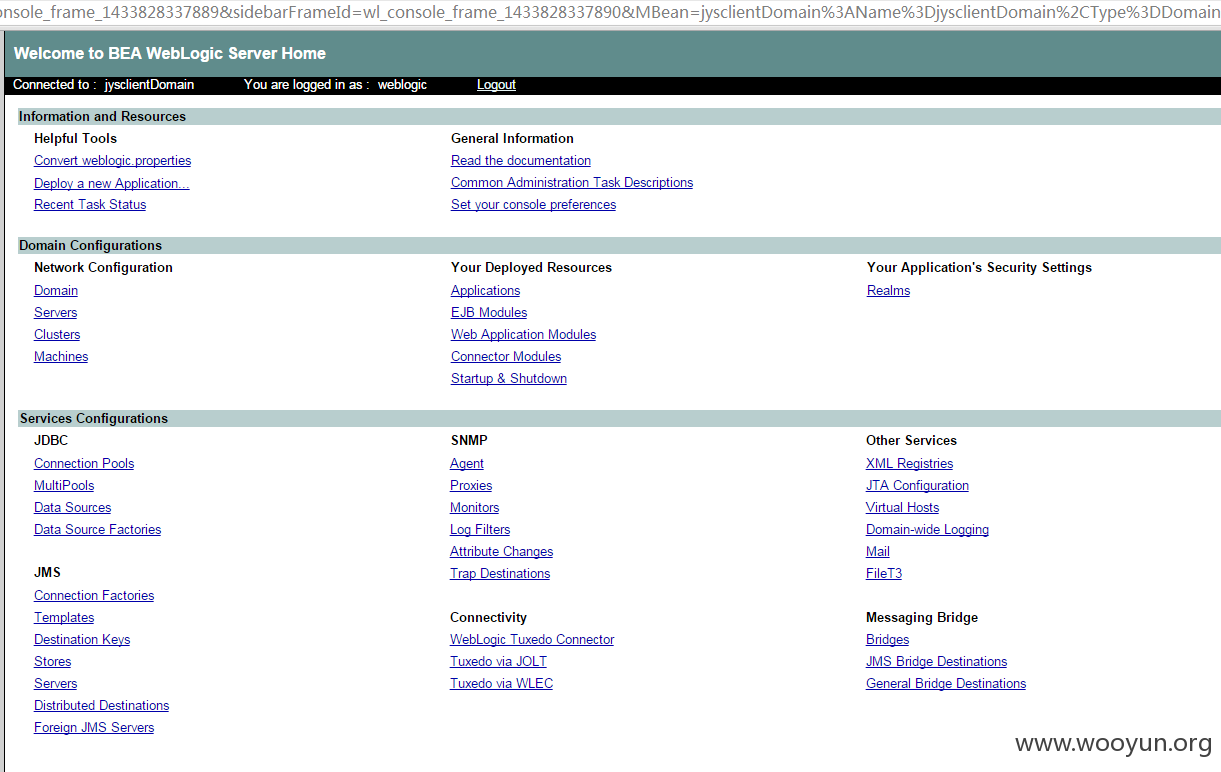Open SNMP Log Filters link
Image resolution: width=1221 pixels, height=772 pixels.
pyautogui.click(x=480, y=530)
